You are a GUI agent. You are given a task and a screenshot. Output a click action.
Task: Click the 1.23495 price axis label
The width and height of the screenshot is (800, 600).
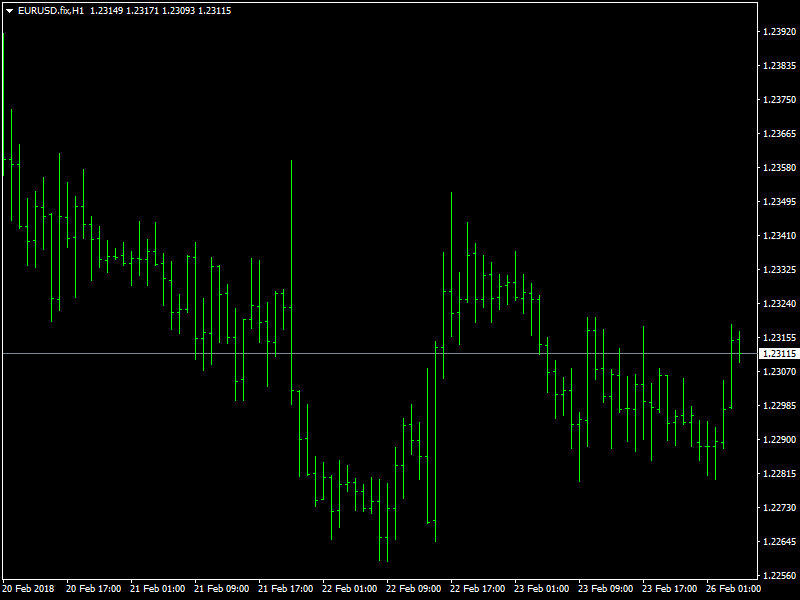[779, 202]
